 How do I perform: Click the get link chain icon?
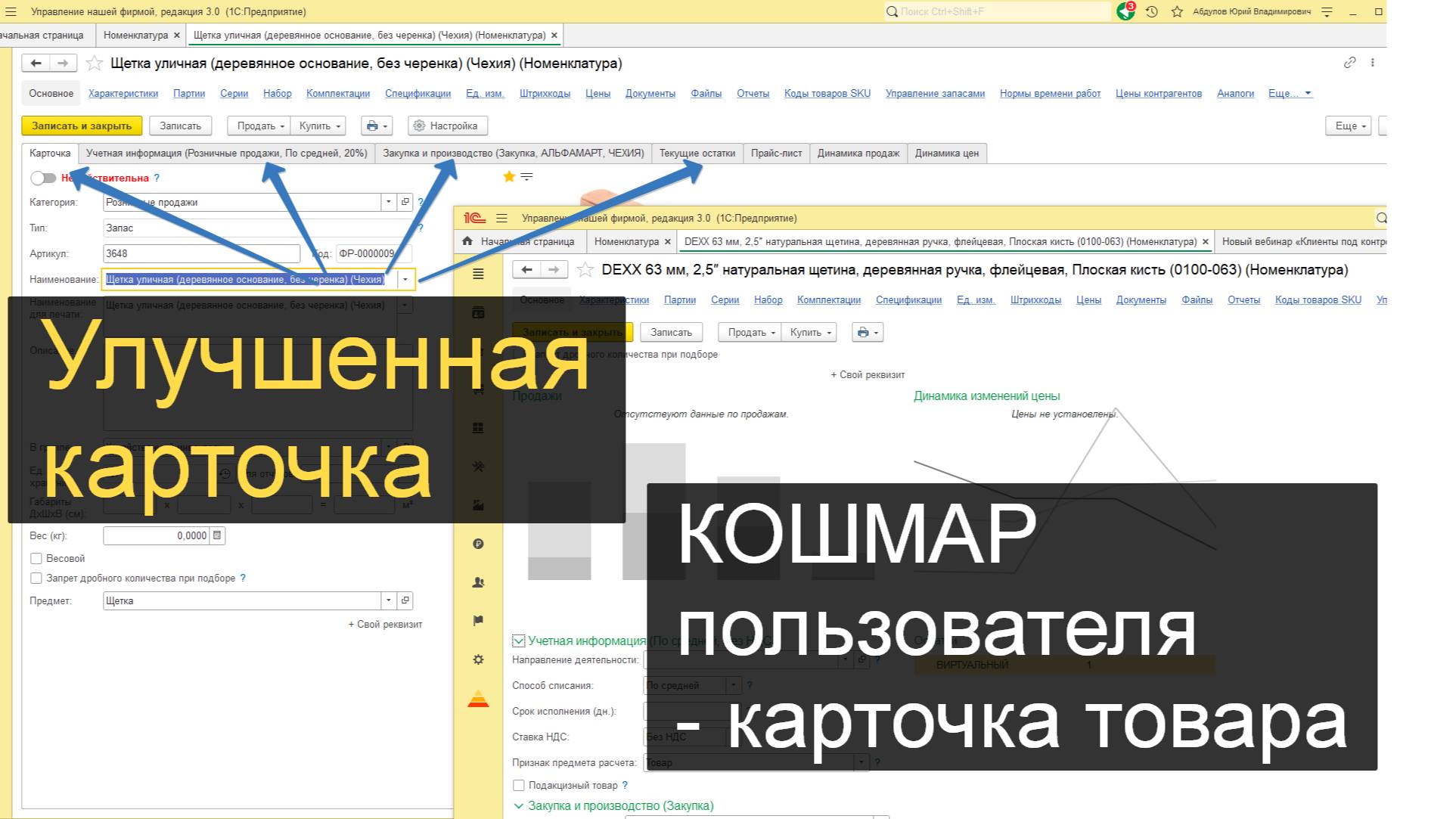(x=1349, y=63)
